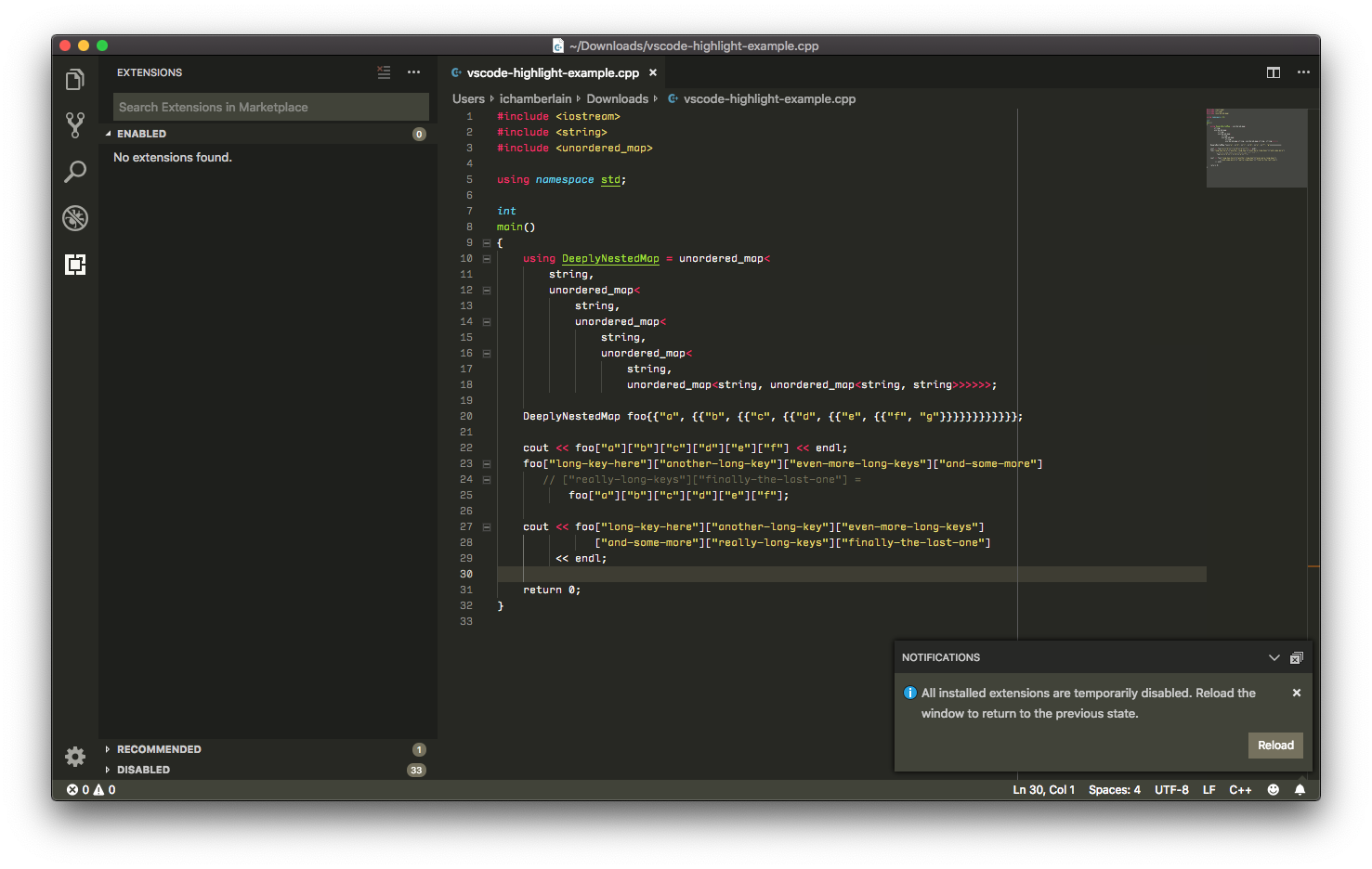Click inside the Search Extensions in Marketplace field

tap(269, 107)
